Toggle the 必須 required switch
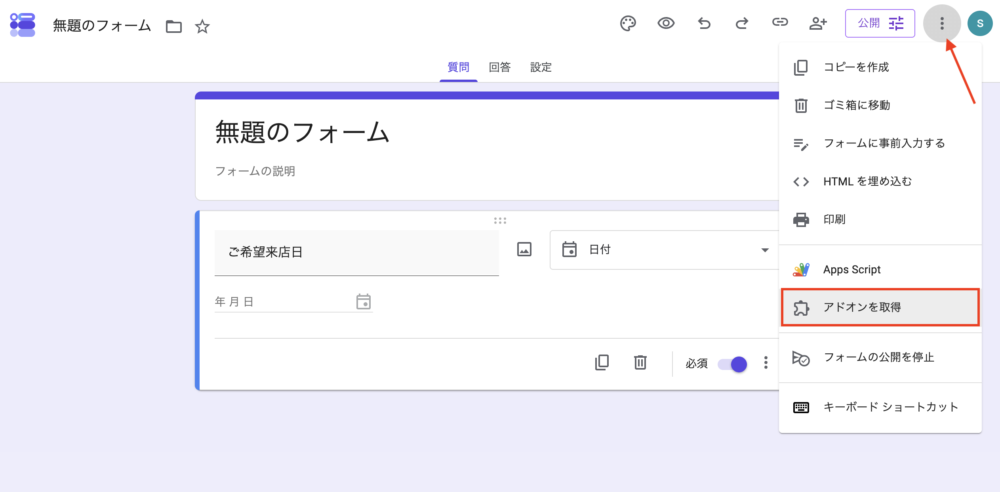 click(732, 364)
